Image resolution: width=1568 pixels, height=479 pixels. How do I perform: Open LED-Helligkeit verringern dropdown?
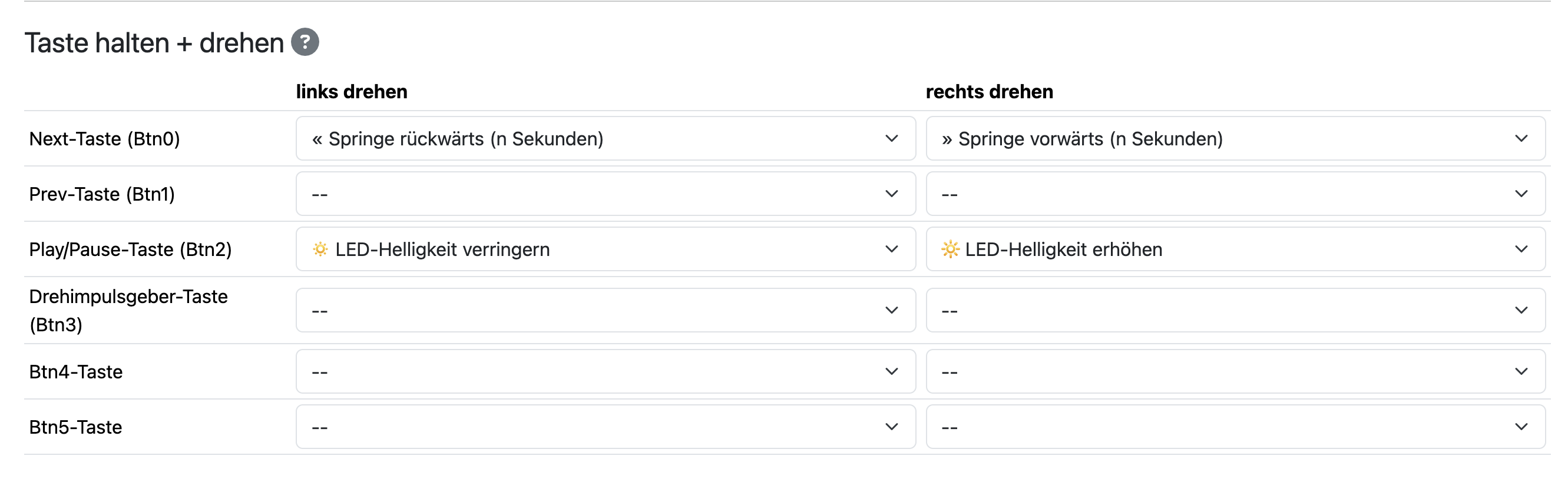[x=606, y=250]
